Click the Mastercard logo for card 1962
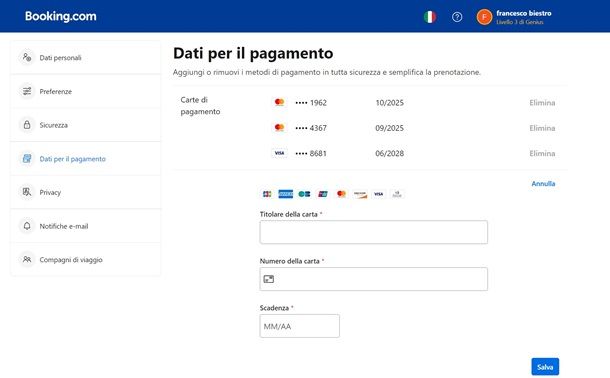Image resolution: width=610 pixels, height=378 pixels. (279, 102)
